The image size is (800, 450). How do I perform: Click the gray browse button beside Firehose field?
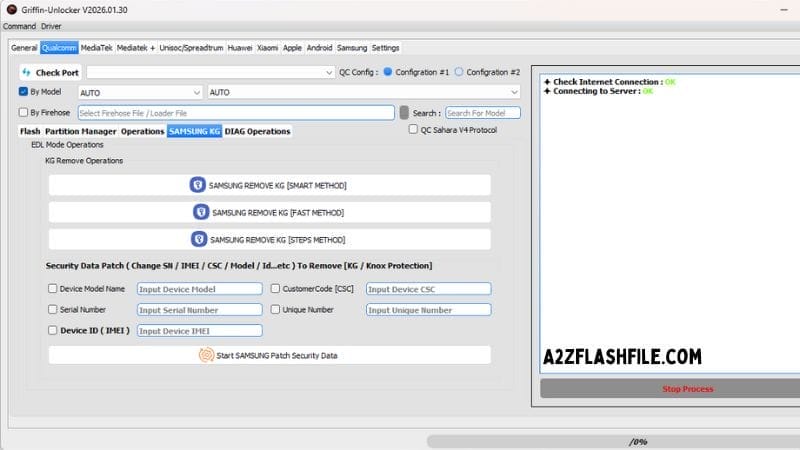click(404, 112)
